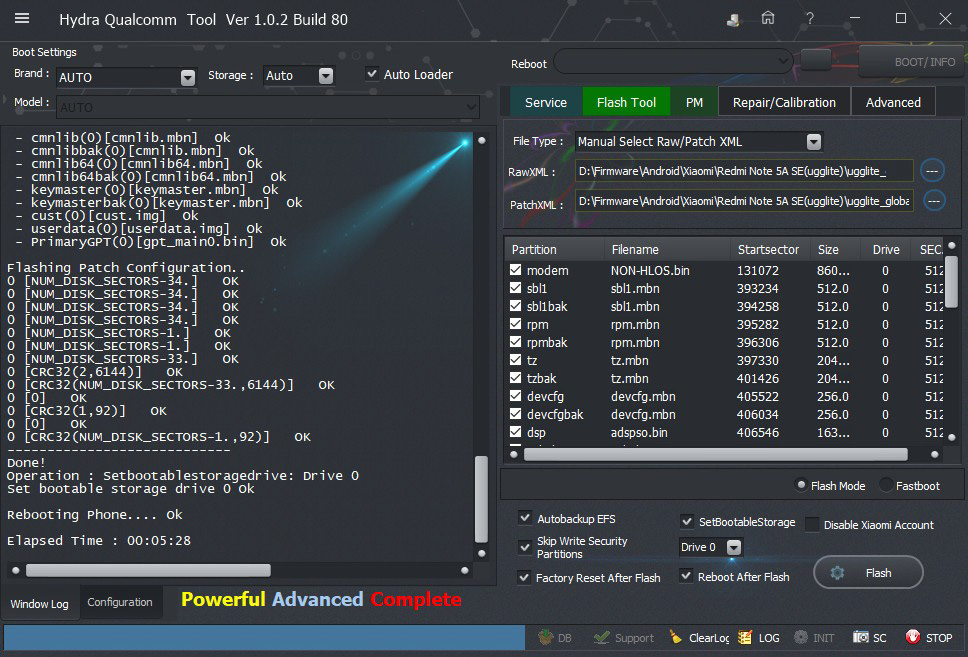Expand the Brand dropdown
The height and width of the screenshot is (657, 968).
pos(188,77)
